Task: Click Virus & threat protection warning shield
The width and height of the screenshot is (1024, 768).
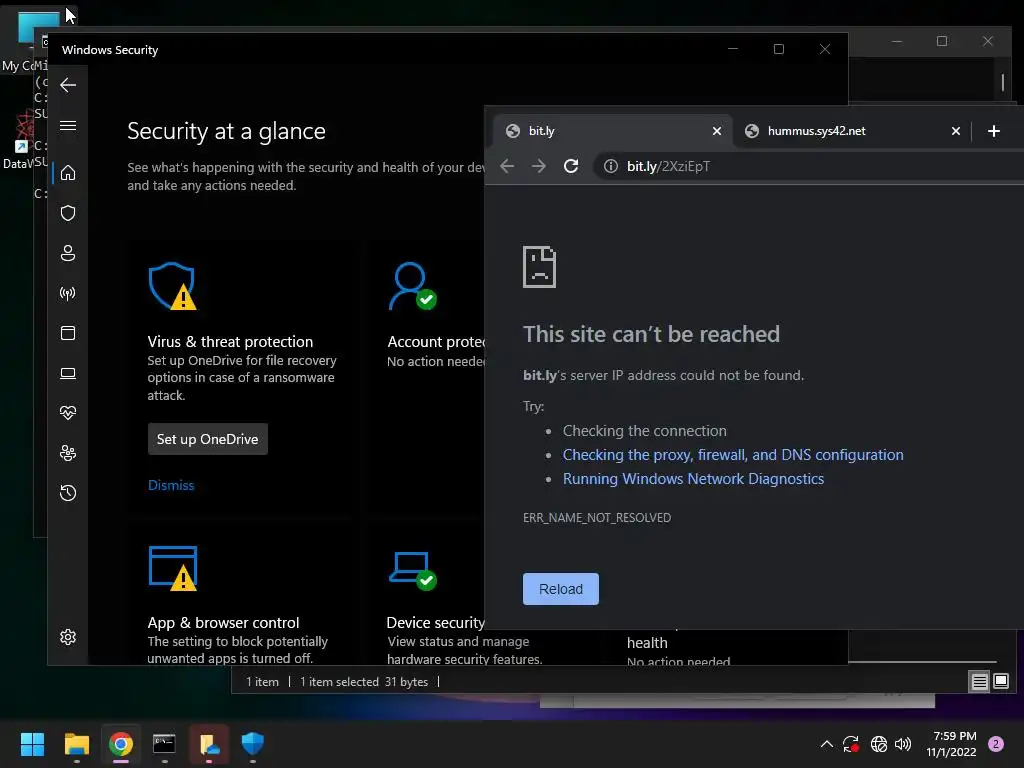Action: (x=172, y=286)
